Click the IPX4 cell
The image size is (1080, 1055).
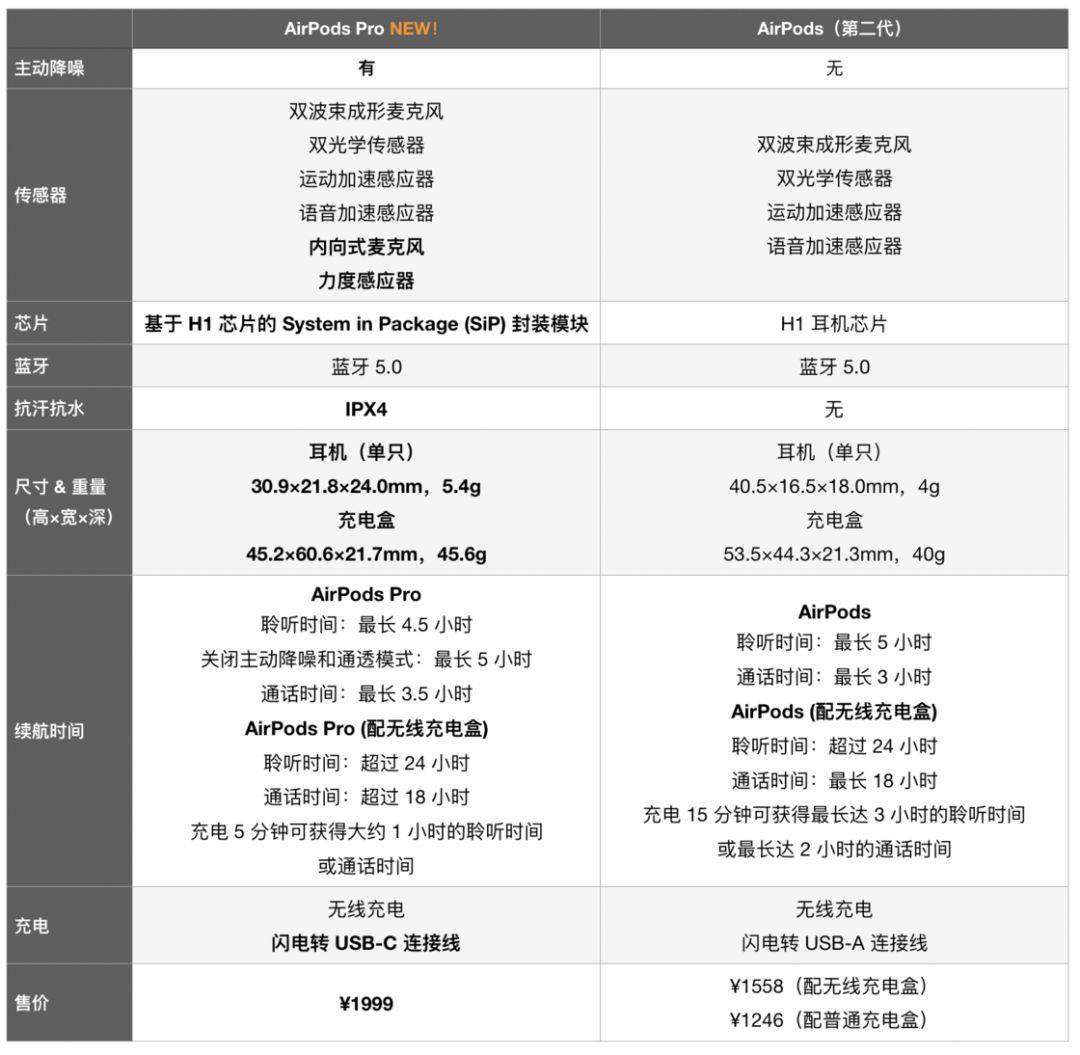coord(366,409)
